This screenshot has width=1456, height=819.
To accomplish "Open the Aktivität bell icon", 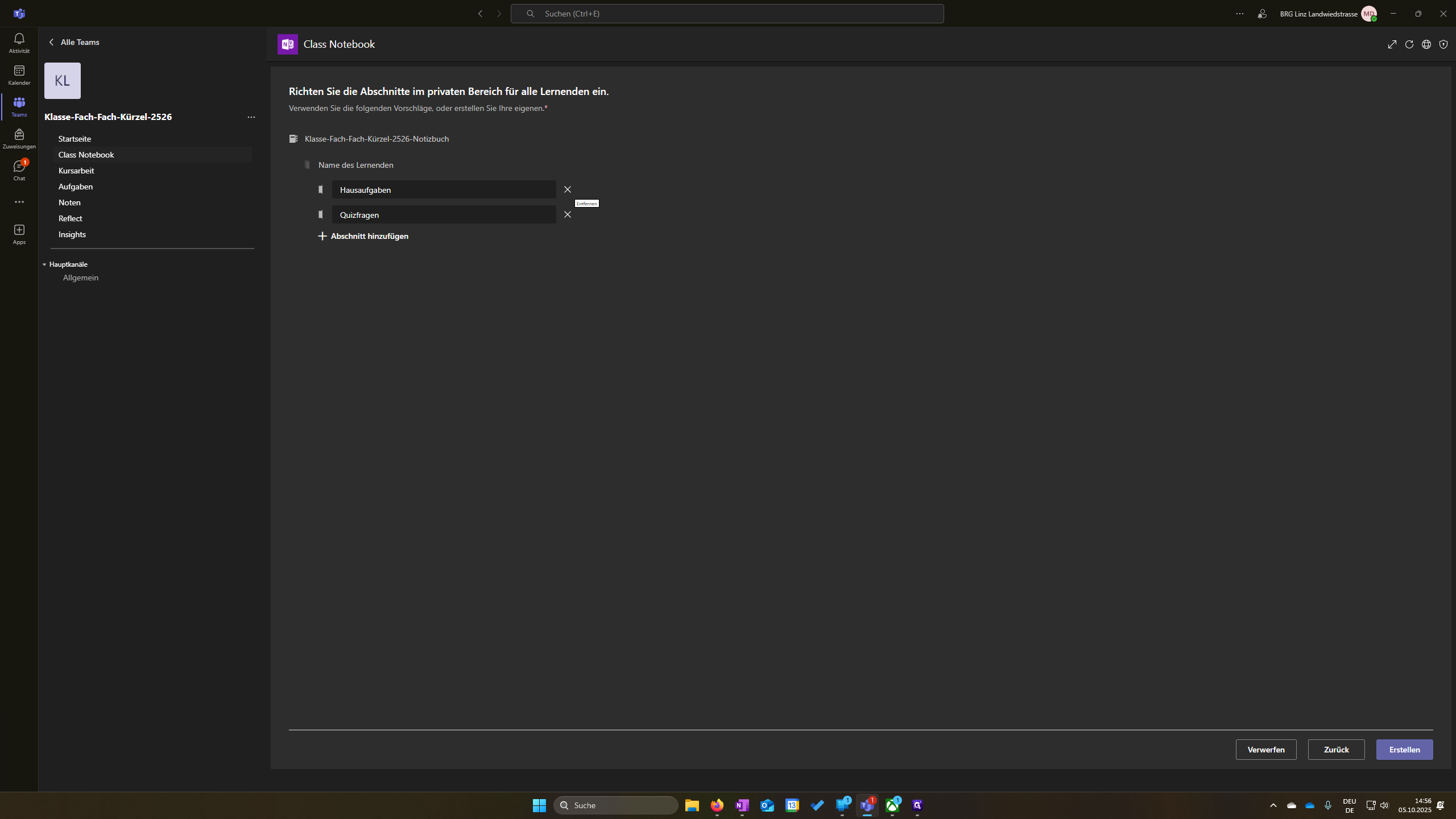I will 19,43.
